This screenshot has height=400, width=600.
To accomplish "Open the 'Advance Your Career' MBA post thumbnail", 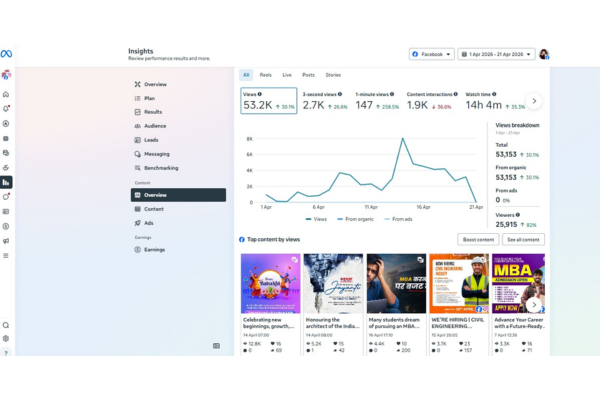I will click(x=518, y=284).
